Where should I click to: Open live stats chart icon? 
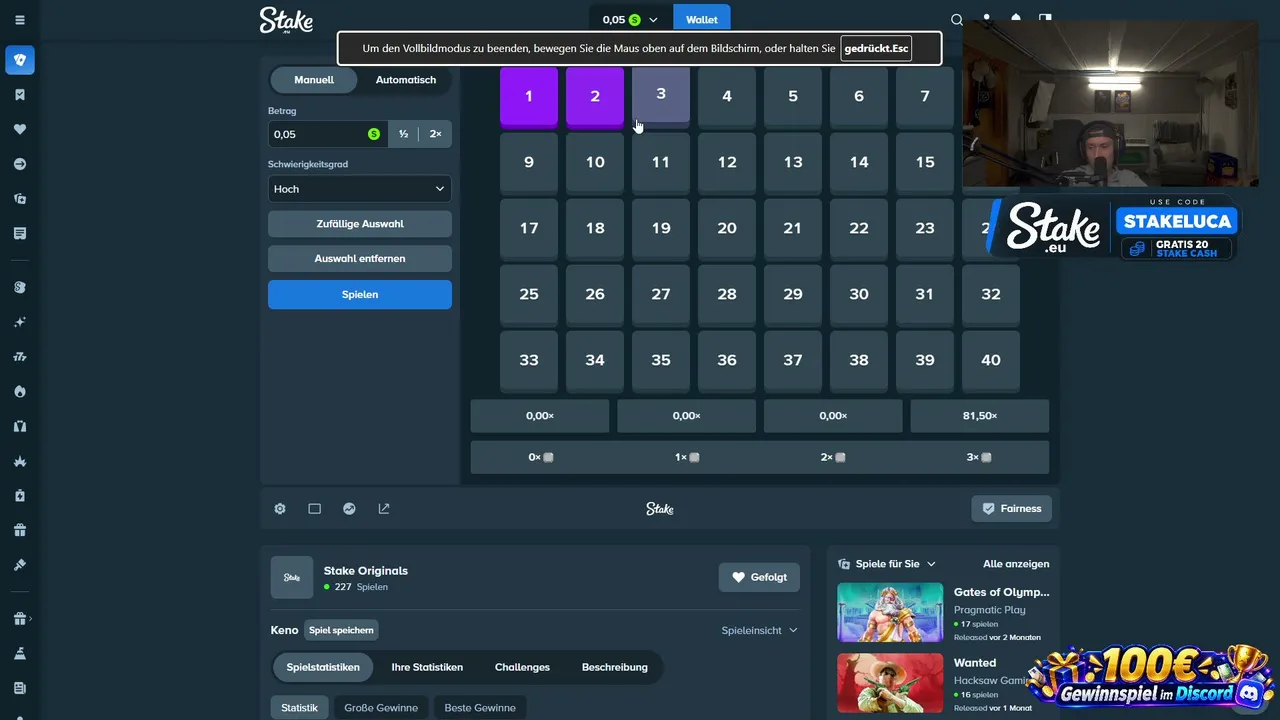point(349,509)
